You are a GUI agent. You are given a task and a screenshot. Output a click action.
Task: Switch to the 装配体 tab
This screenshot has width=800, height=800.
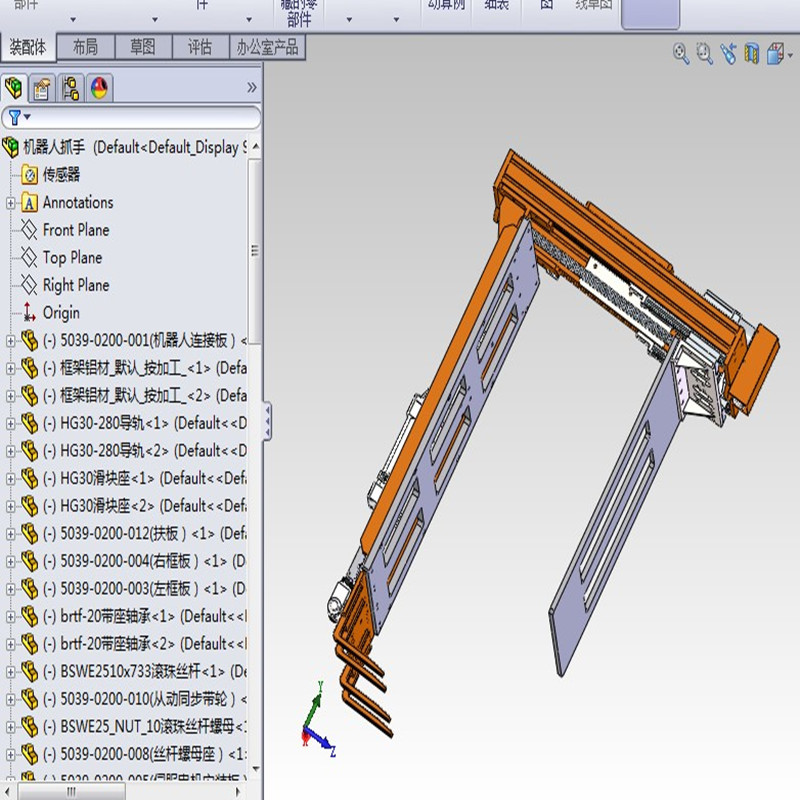point(28,47)
